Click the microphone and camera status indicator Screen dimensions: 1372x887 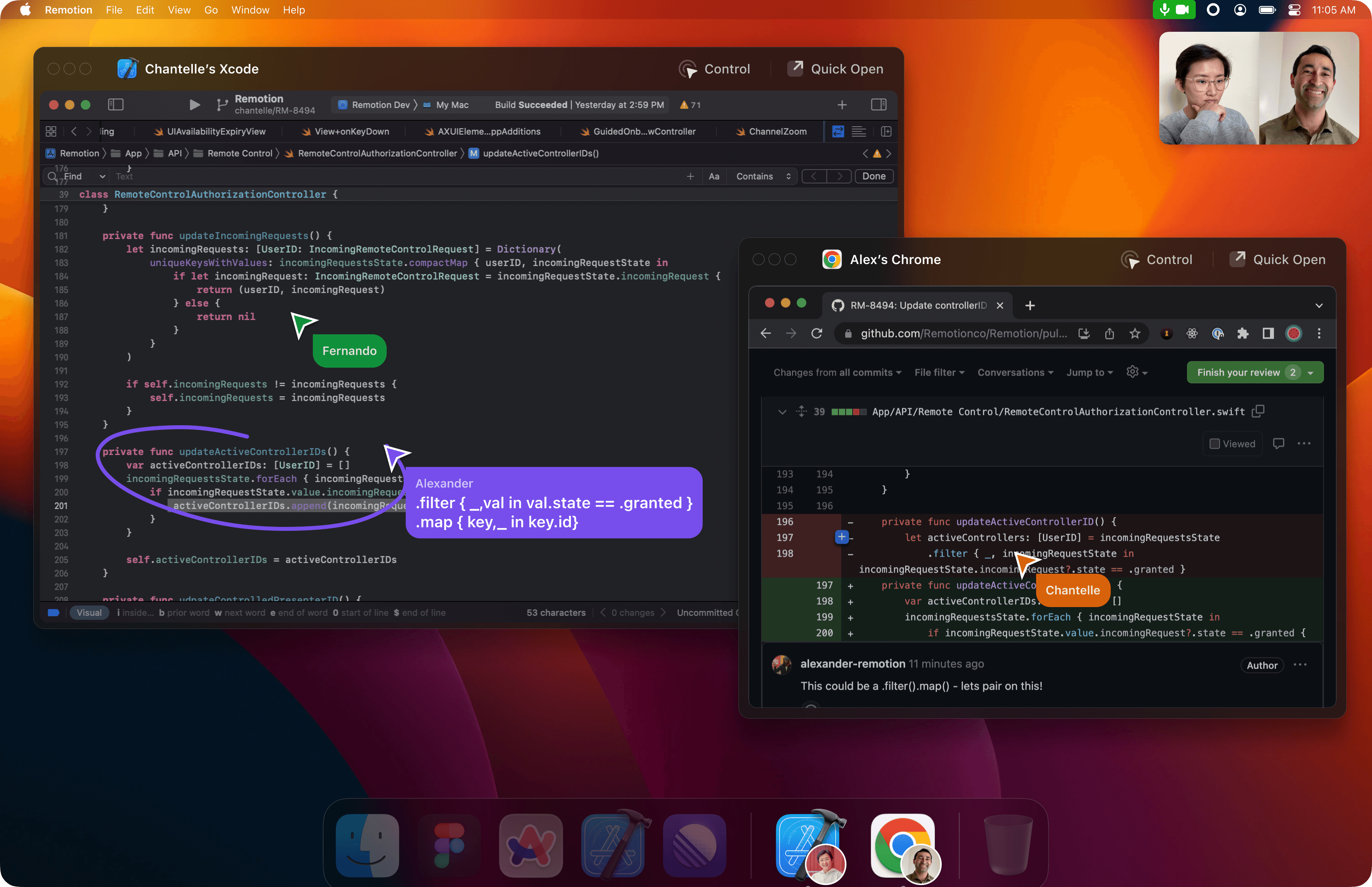(1174, 10)
